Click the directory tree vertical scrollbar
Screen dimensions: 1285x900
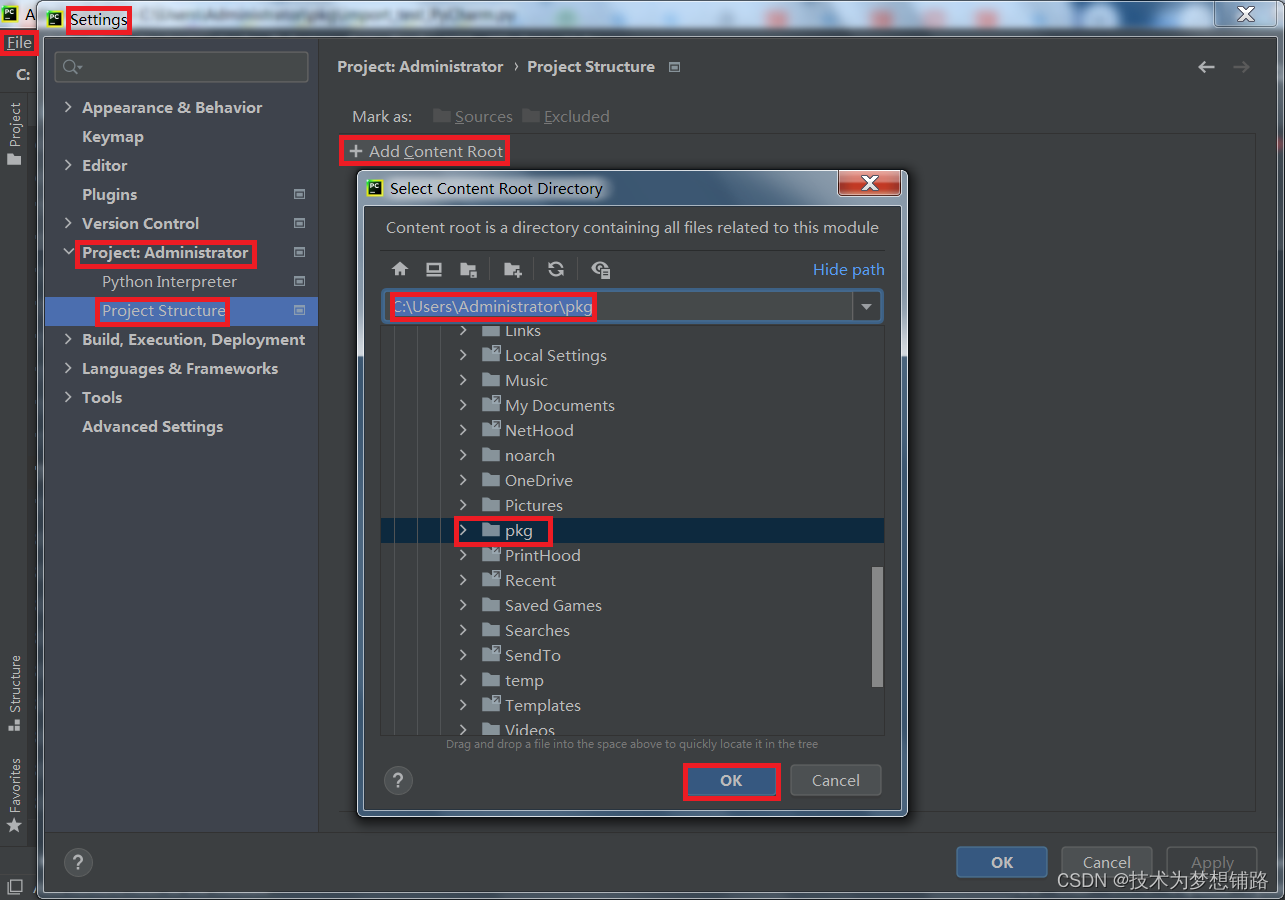click(x=877, y=626)
